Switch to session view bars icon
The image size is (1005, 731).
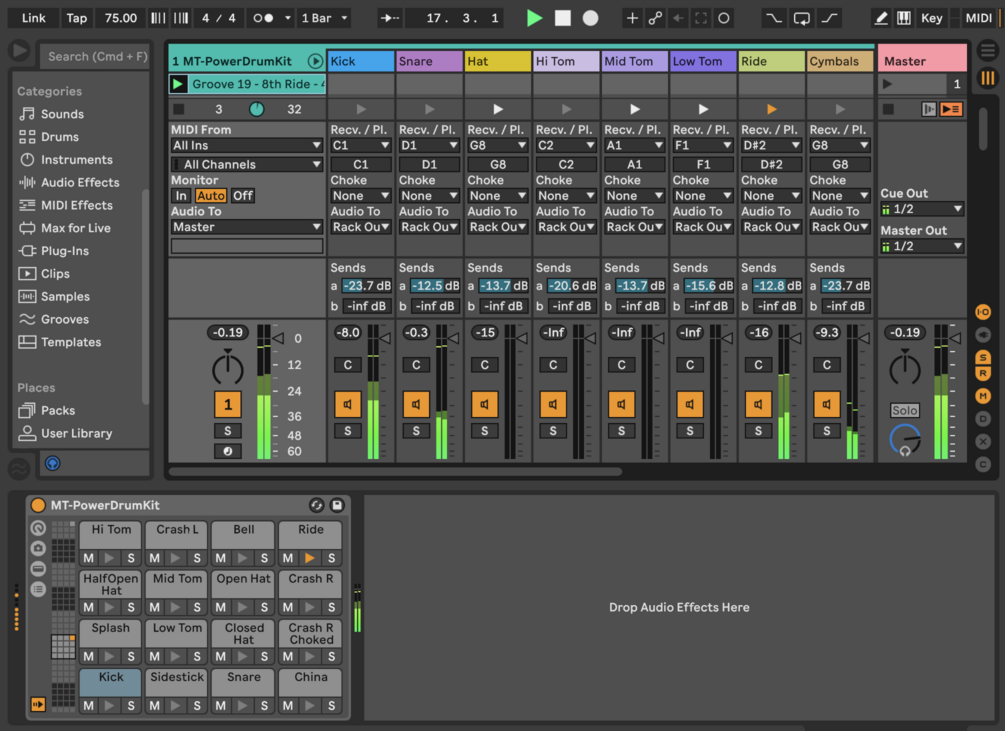pos(988,78)
